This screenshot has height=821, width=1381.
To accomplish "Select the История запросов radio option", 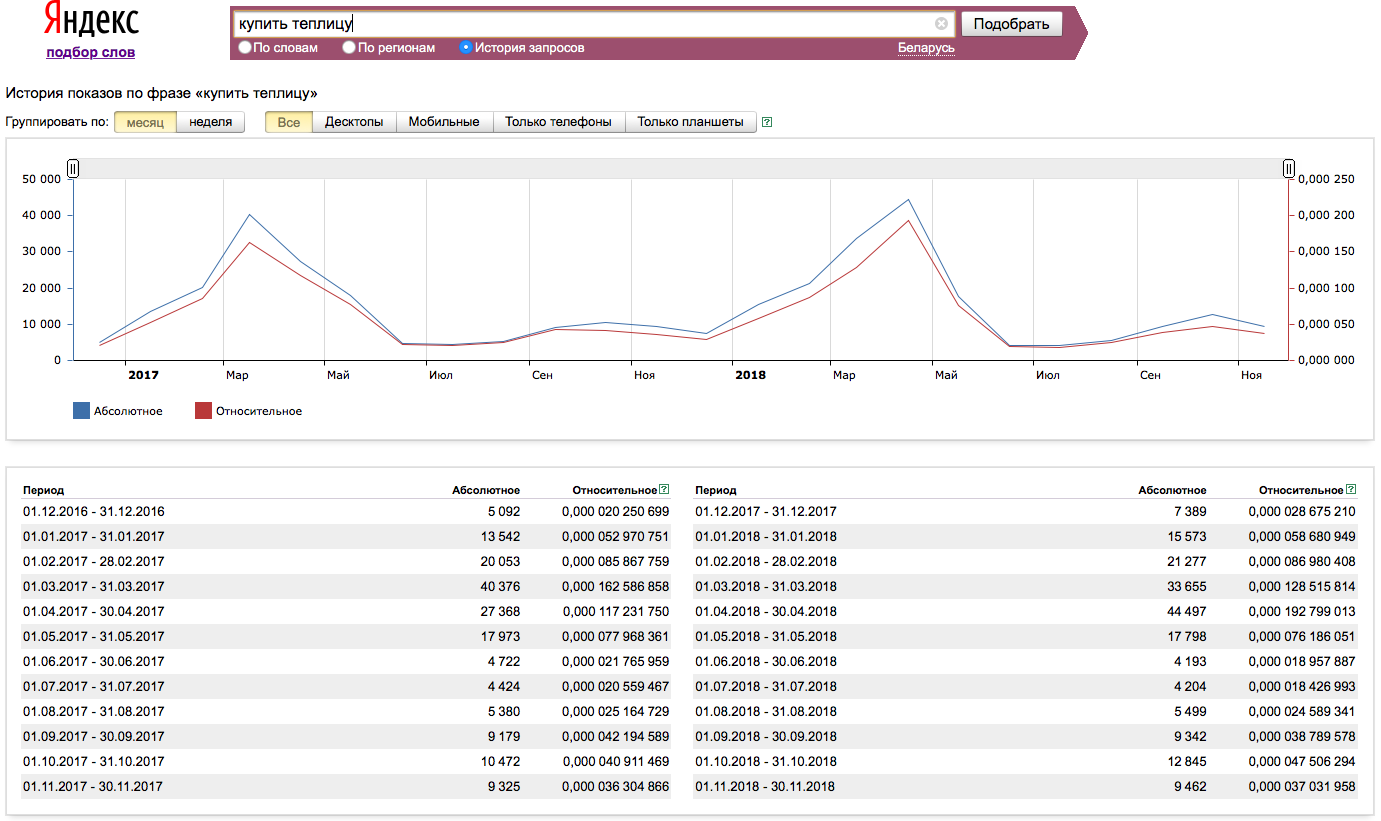I will point(466,47).
